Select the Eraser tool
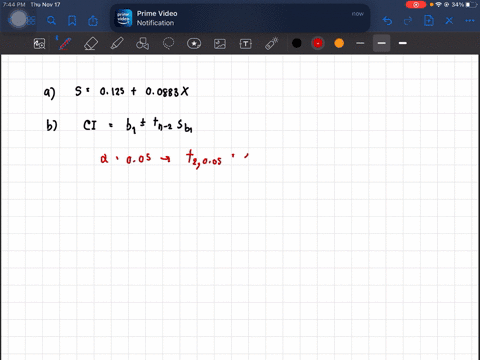The width and height of the screenshot is (480, 360). (x=91, y=44)
